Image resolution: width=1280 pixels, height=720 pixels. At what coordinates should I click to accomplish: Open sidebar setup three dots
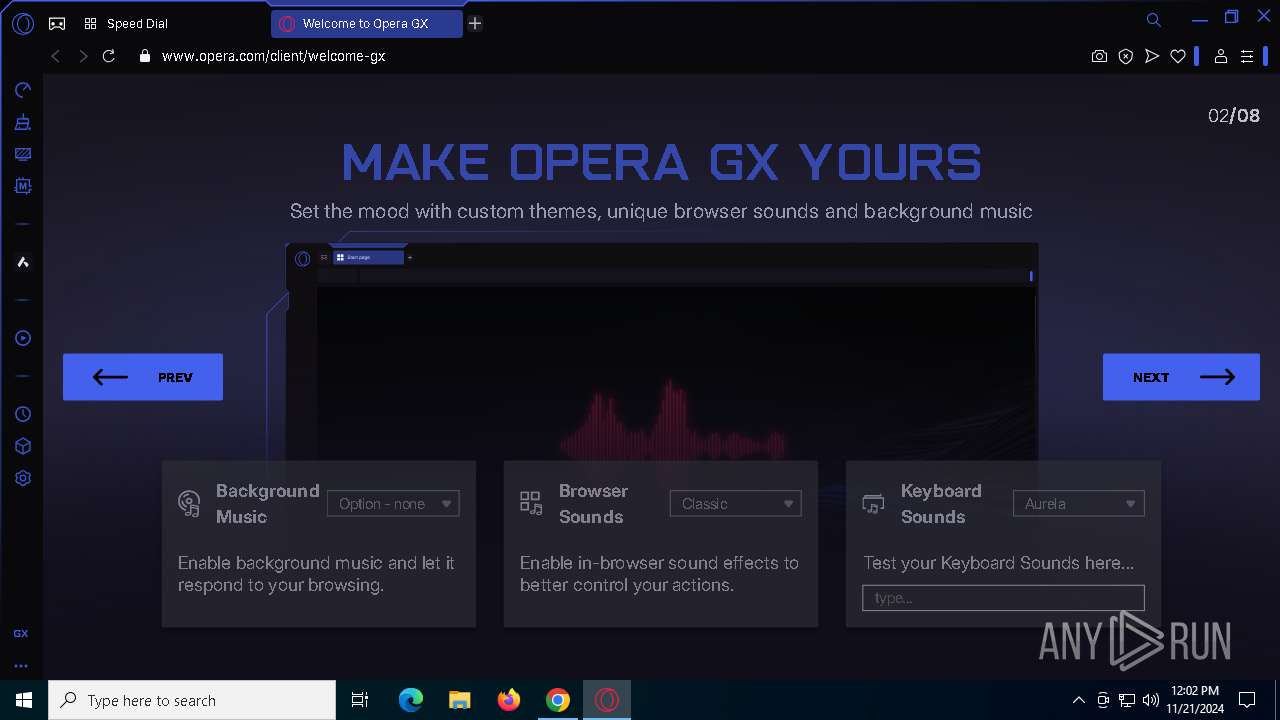(21, 665)
